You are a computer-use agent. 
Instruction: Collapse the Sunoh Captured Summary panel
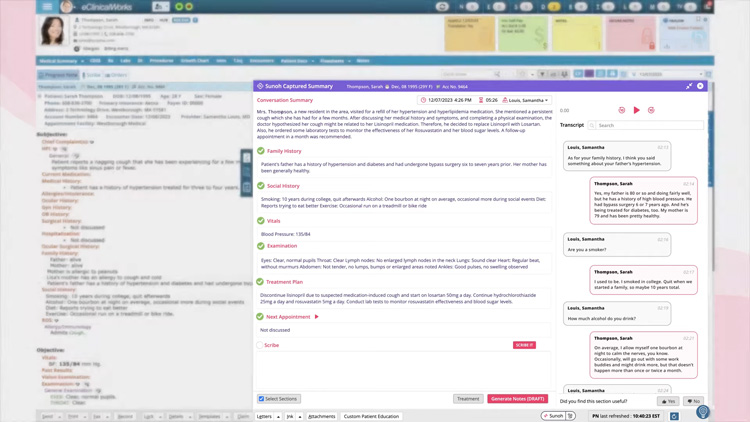[689, 86]
